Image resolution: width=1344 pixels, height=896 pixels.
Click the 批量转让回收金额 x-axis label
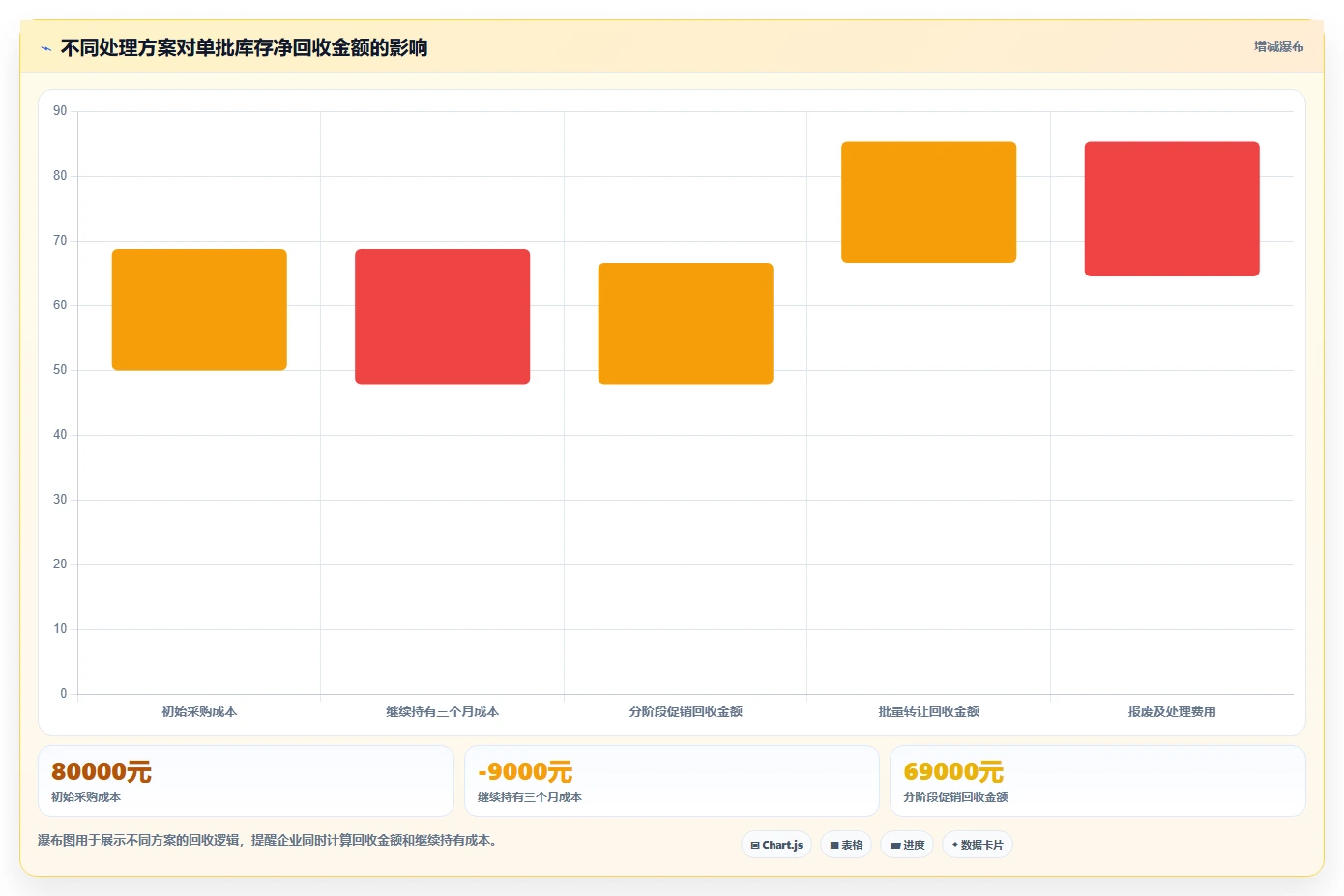tap(929, 711)
